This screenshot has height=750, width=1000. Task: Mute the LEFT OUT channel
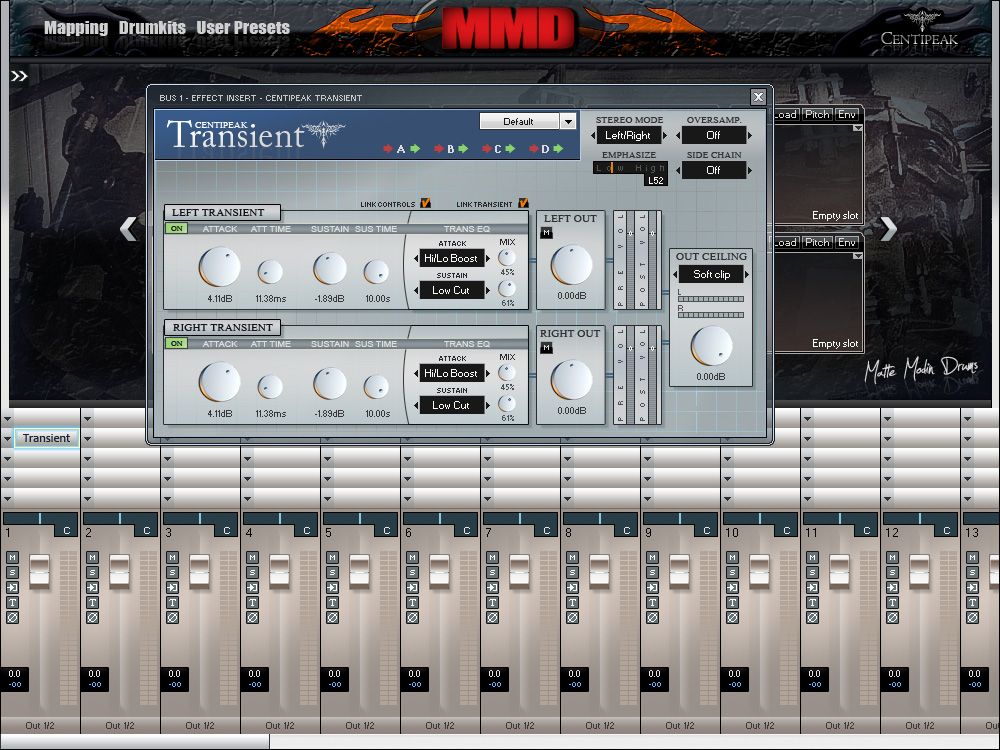click(x=545, y=231)
